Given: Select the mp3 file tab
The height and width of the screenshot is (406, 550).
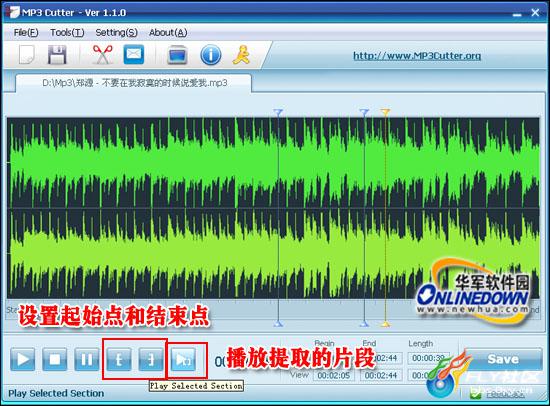Looking at the screenshot, I should tap(134, 83).
